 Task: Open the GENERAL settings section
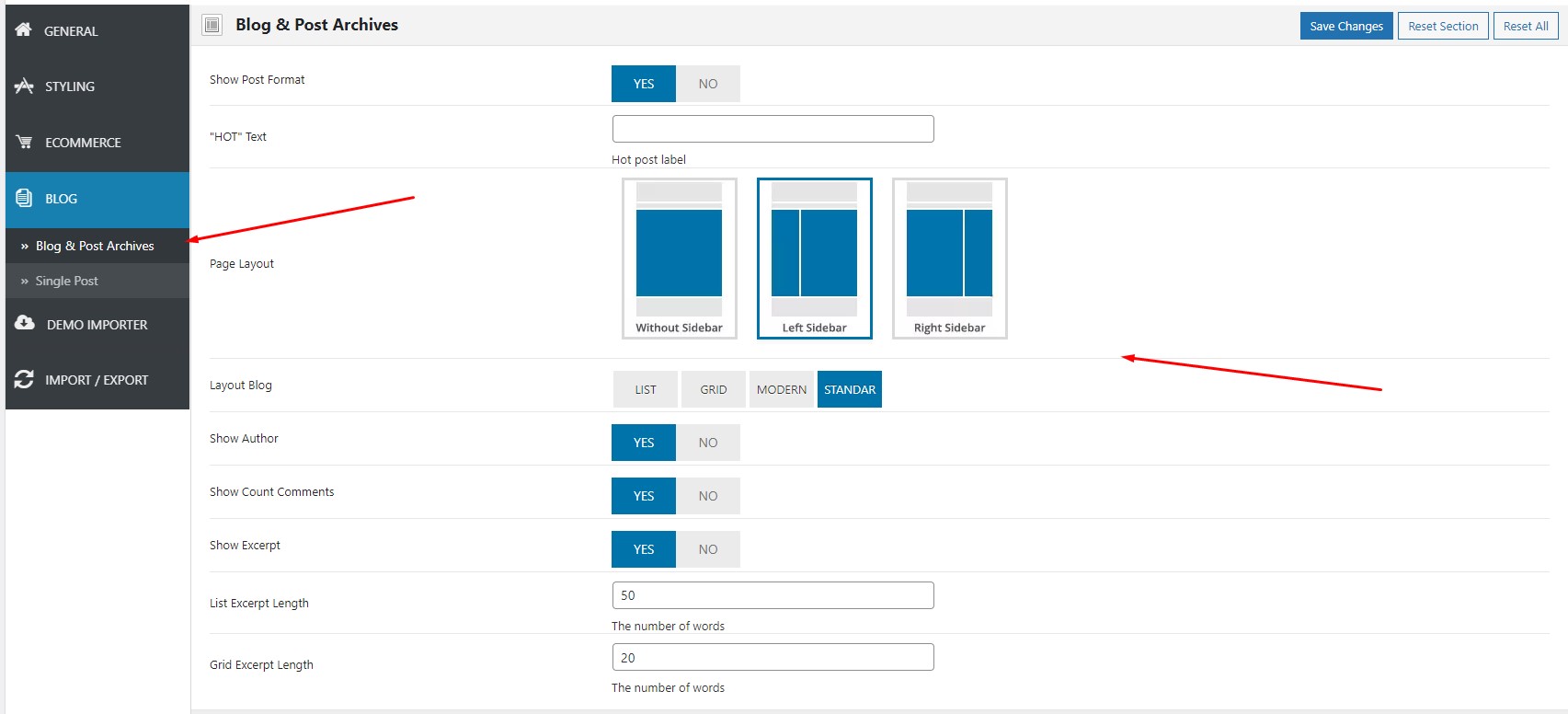(97, 31)
